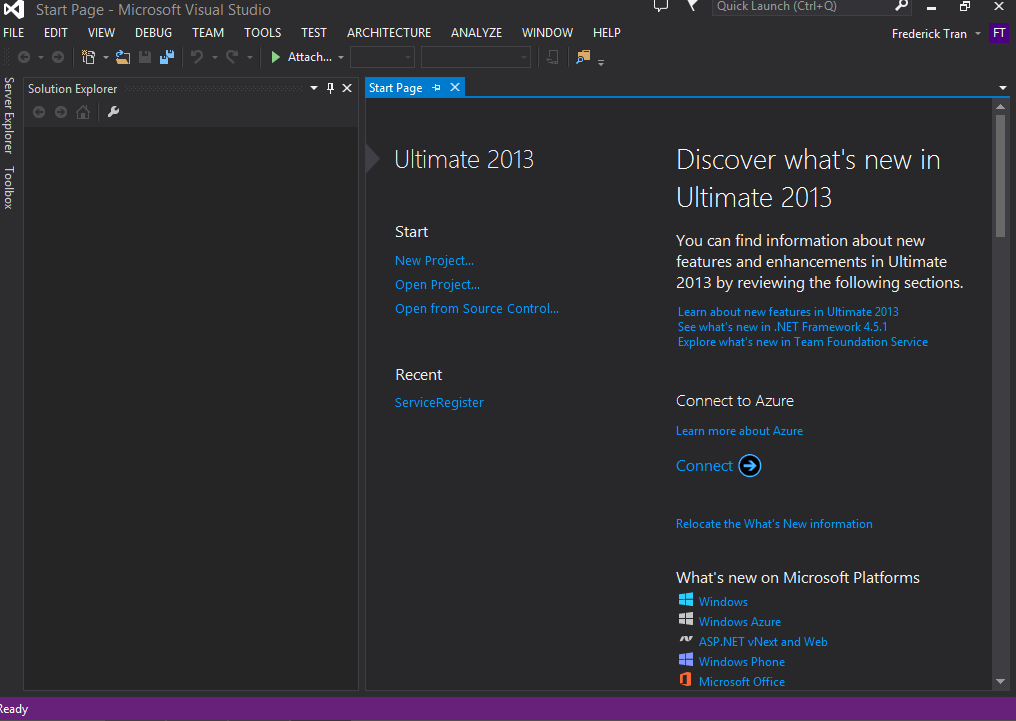Screen dimensions: 1016x721
Task: Click the FT account avatar
Action: click(x=999, y=34)
